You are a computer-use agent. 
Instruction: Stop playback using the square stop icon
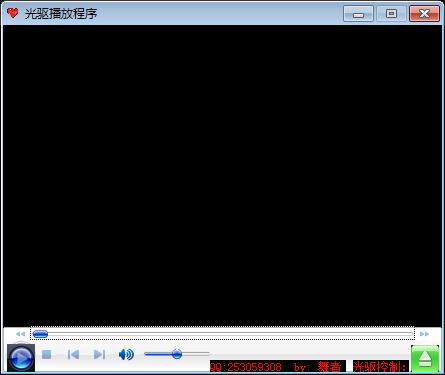coord(47,354)
